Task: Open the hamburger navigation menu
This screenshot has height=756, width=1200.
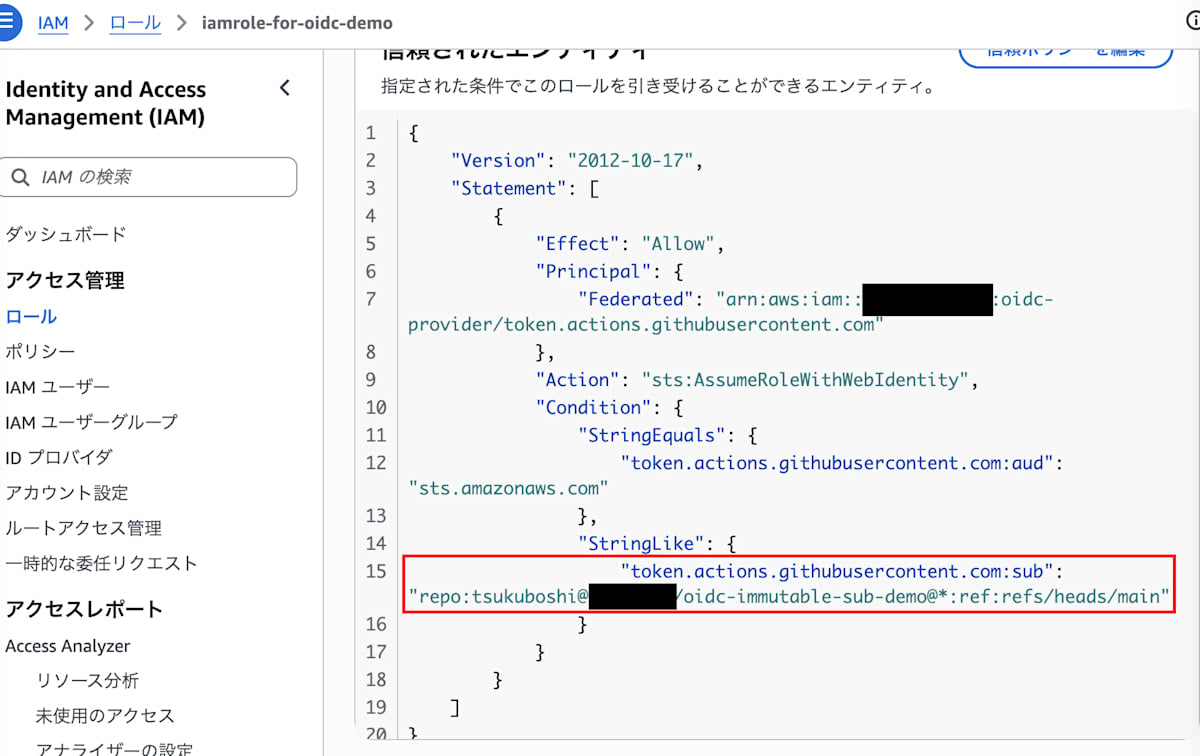Action: pos(6,22)
